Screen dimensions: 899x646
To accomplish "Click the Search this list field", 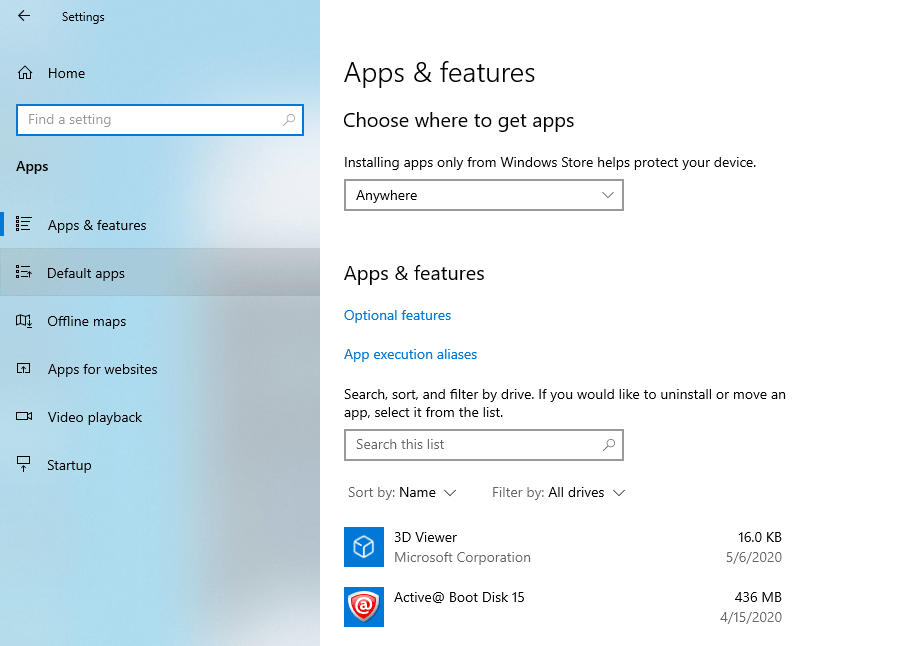I will click(x=483, y=445).
